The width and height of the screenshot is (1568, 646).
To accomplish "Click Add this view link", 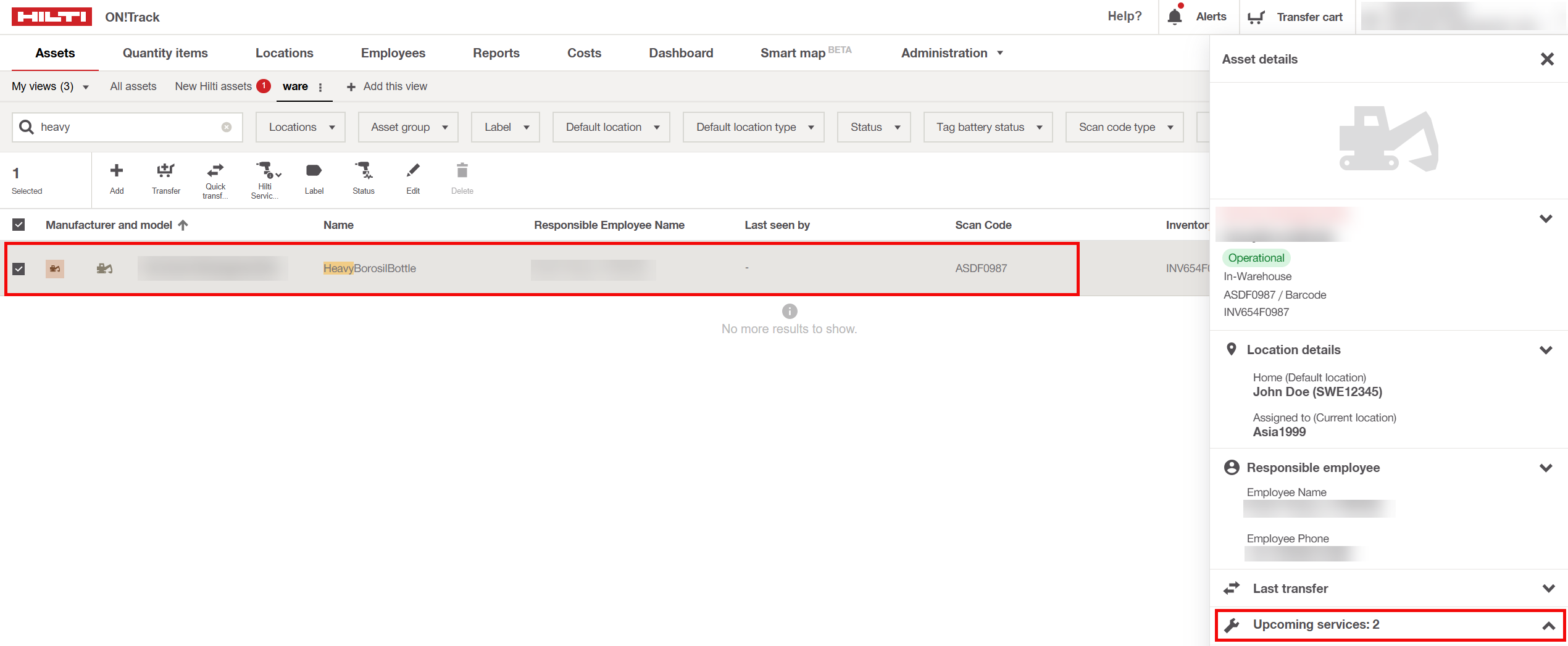I will 387,86.
